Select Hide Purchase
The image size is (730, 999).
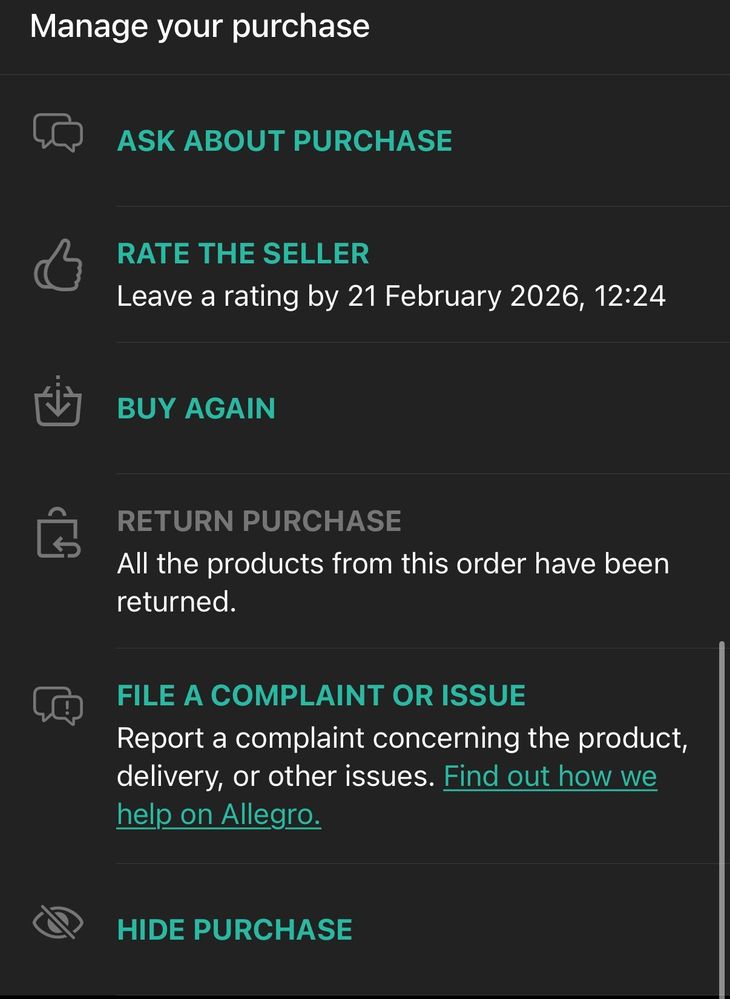coord(235,930)
